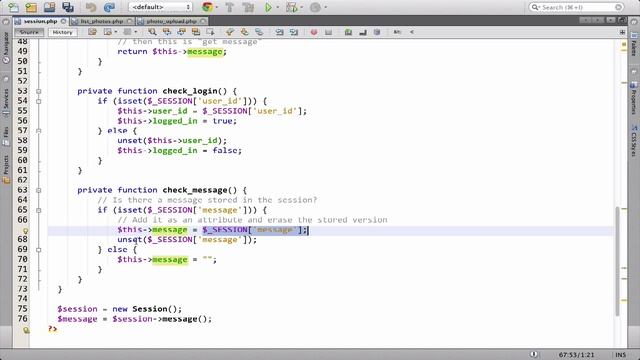
Task: Toggle Bookmark on current line
Action: coord(259,32)
